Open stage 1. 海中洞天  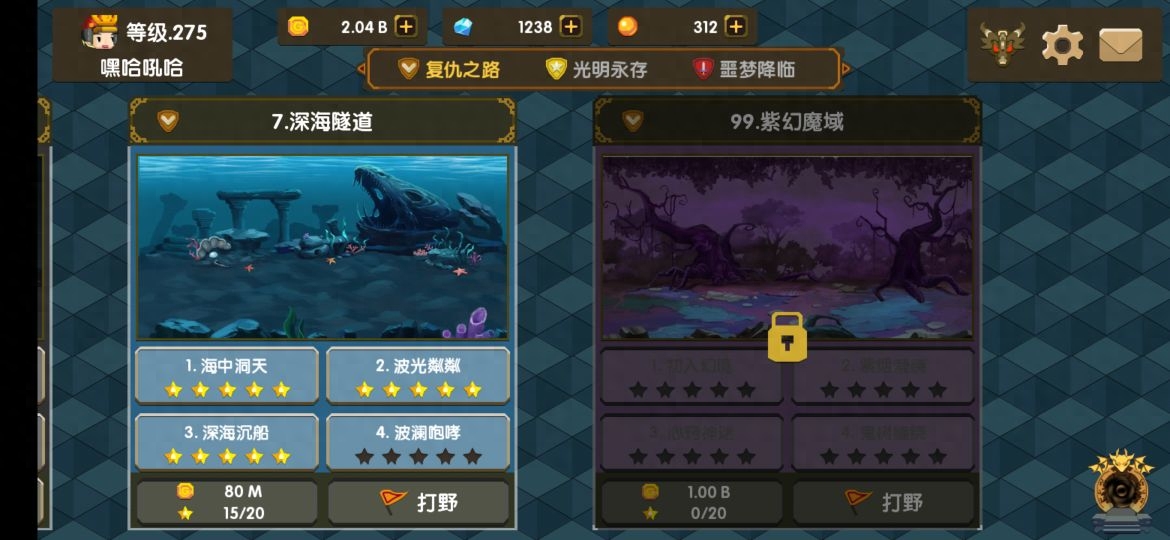227,376
